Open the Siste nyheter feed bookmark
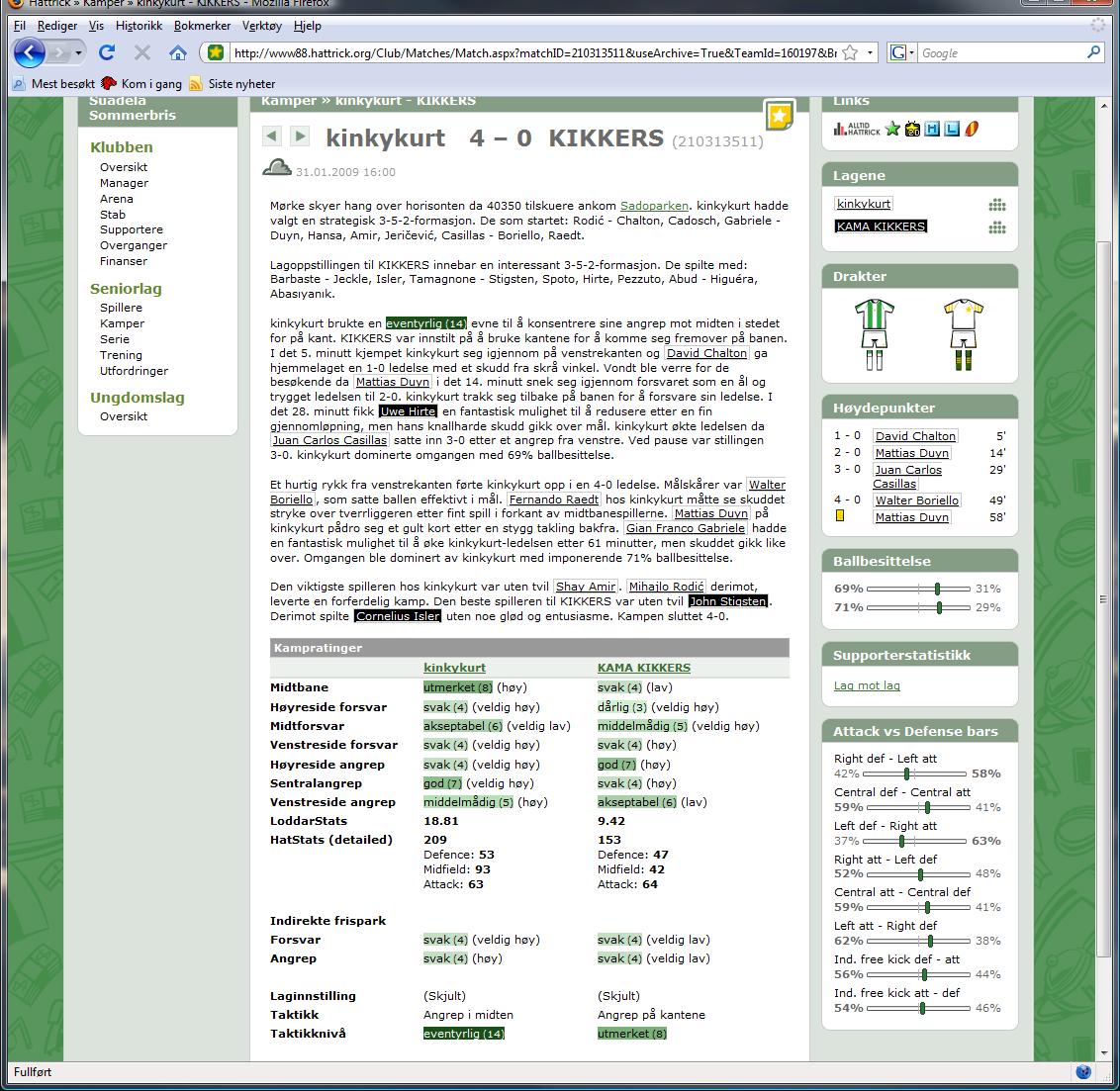The height and width of the screenshot is (1091, 1120). tap(233, 83)
